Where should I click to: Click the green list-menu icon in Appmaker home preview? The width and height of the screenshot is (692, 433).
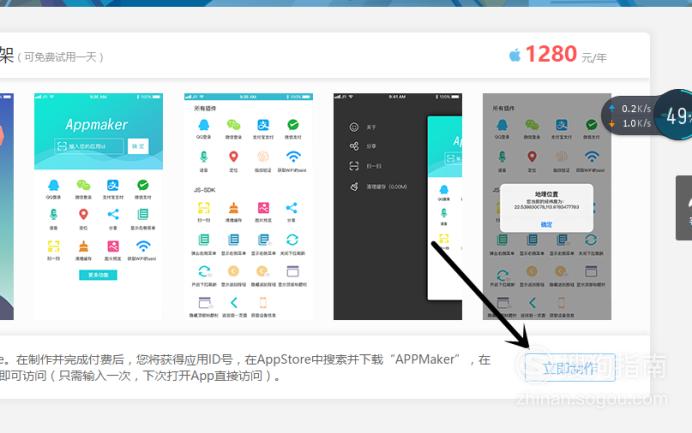pyautogui.click(x=143, y=215)
